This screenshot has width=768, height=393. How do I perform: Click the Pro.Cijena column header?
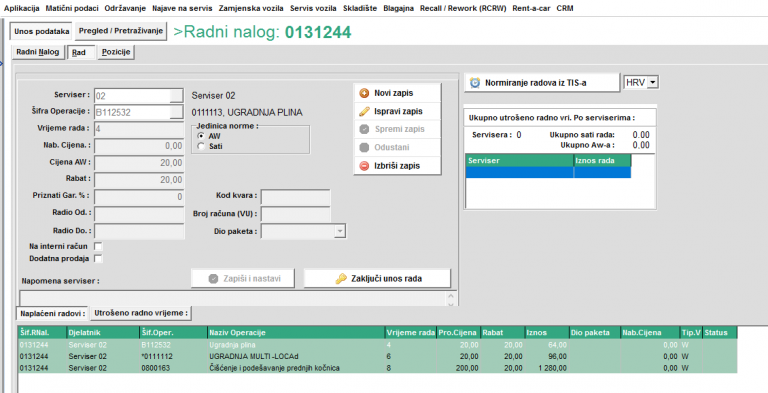tap(458, 333)
